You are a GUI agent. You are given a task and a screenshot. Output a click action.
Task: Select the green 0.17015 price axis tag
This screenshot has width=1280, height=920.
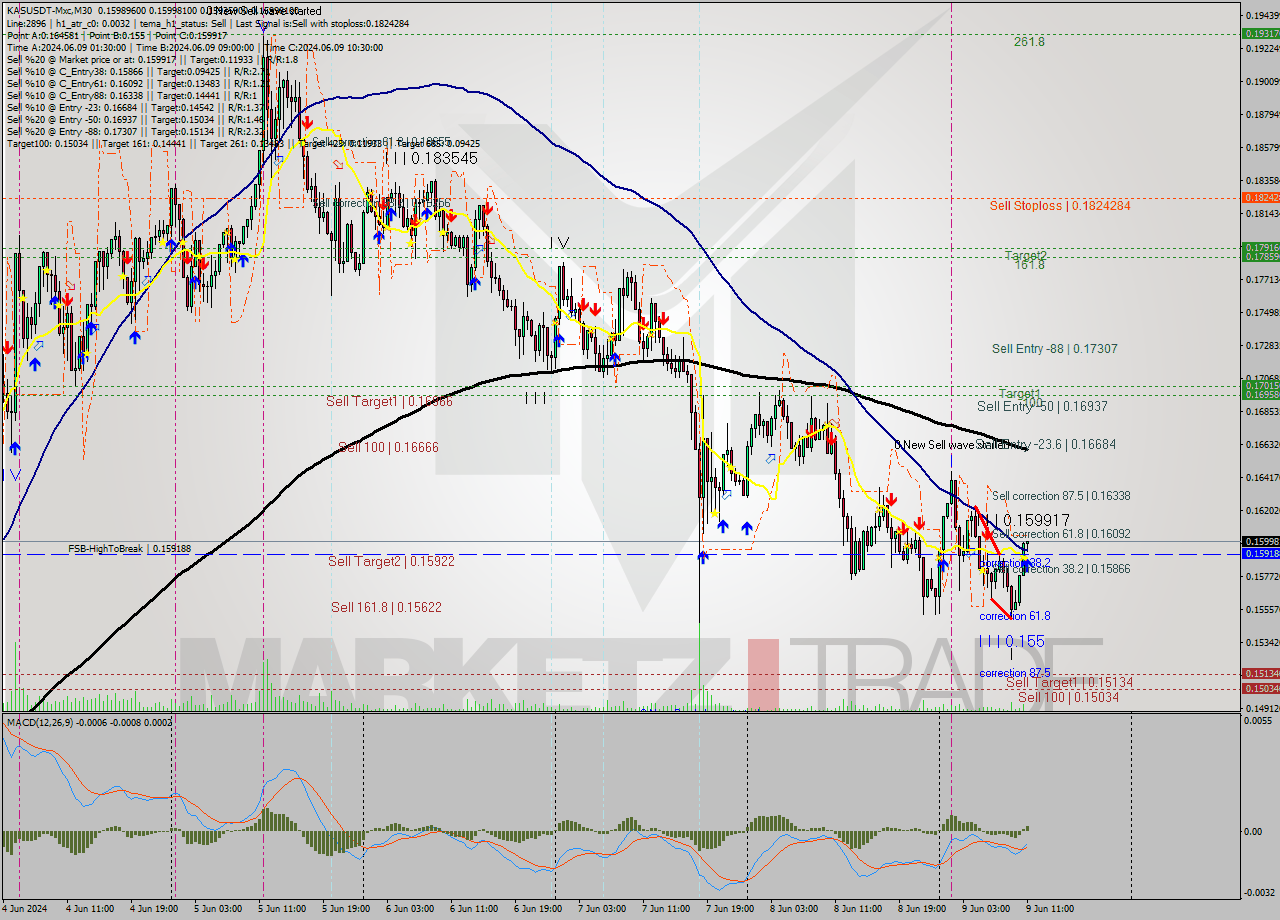(1260, 385)
